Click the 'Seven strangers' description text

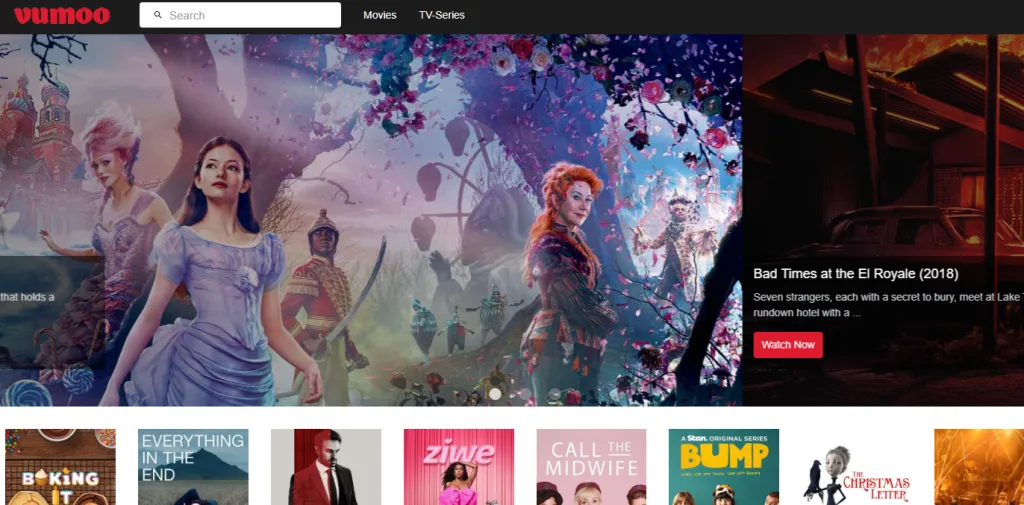(888, 304)
